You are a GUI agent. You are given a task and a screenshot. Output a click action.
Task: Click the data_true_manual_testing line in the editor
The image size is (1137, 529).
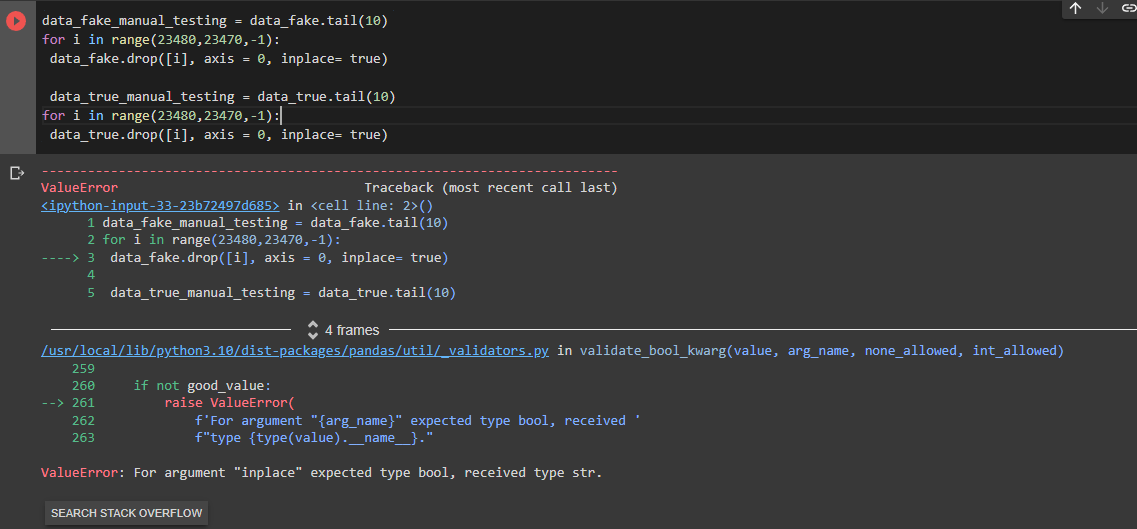pyautogui.click(x=223, y=96)
